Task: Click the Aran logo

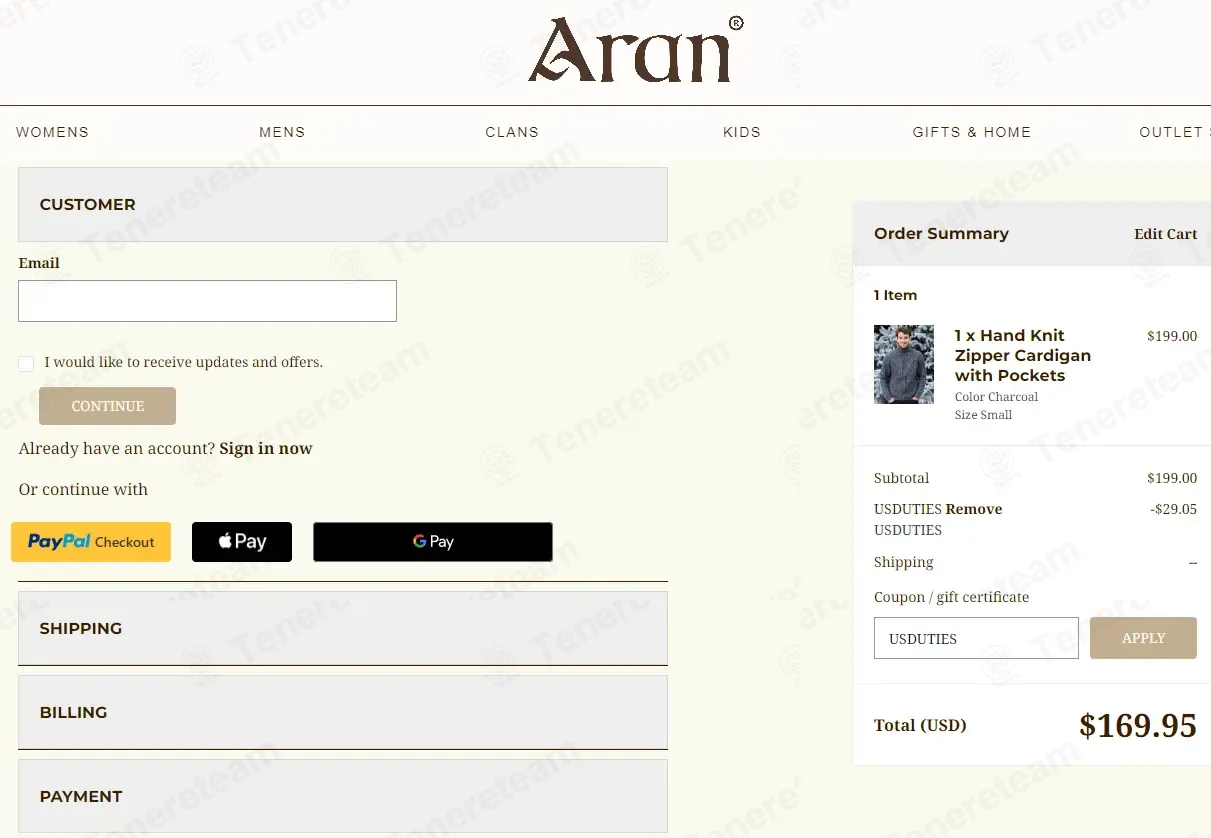Action: click(x=636, y=50)
